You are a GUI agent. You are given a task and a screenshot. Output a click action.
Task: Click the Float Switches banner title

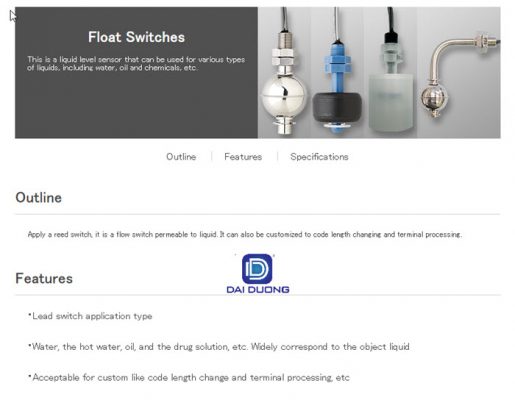click(x=136, y=37)
